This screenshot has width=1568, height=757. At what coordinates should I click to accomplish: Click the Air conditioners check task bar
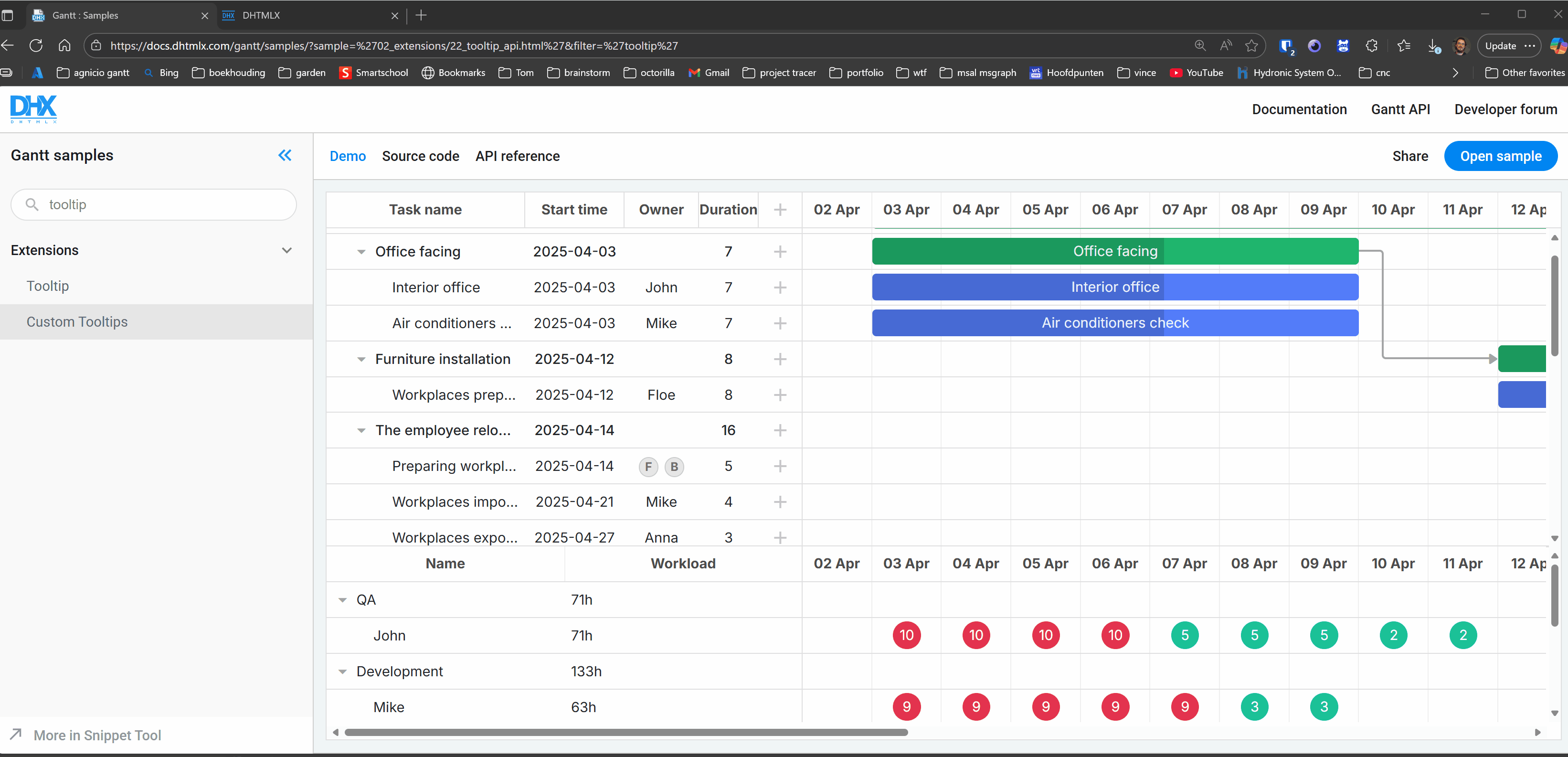click(1114, 323)
